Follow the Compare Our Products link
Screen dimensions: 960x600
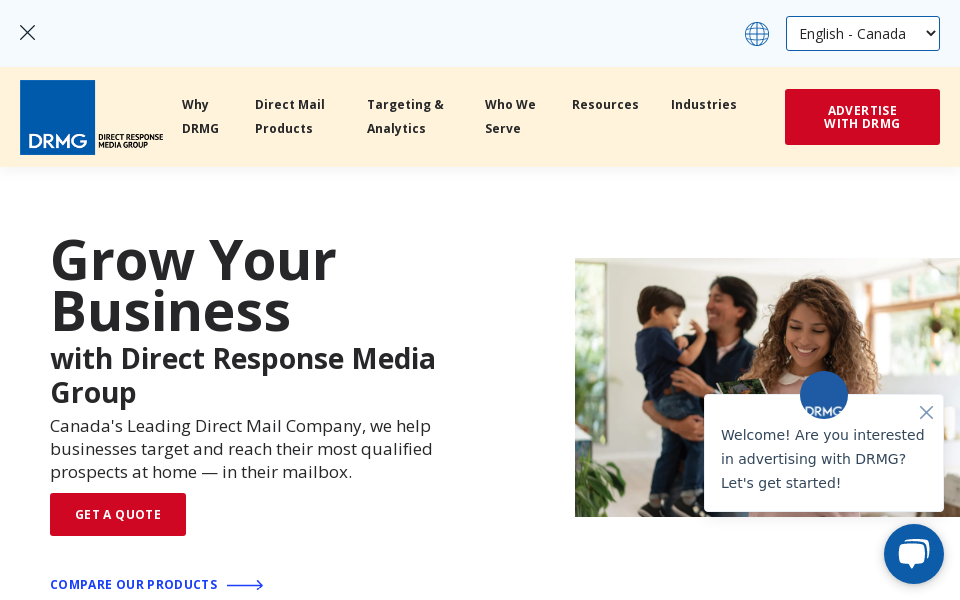[x=134, y=585]
